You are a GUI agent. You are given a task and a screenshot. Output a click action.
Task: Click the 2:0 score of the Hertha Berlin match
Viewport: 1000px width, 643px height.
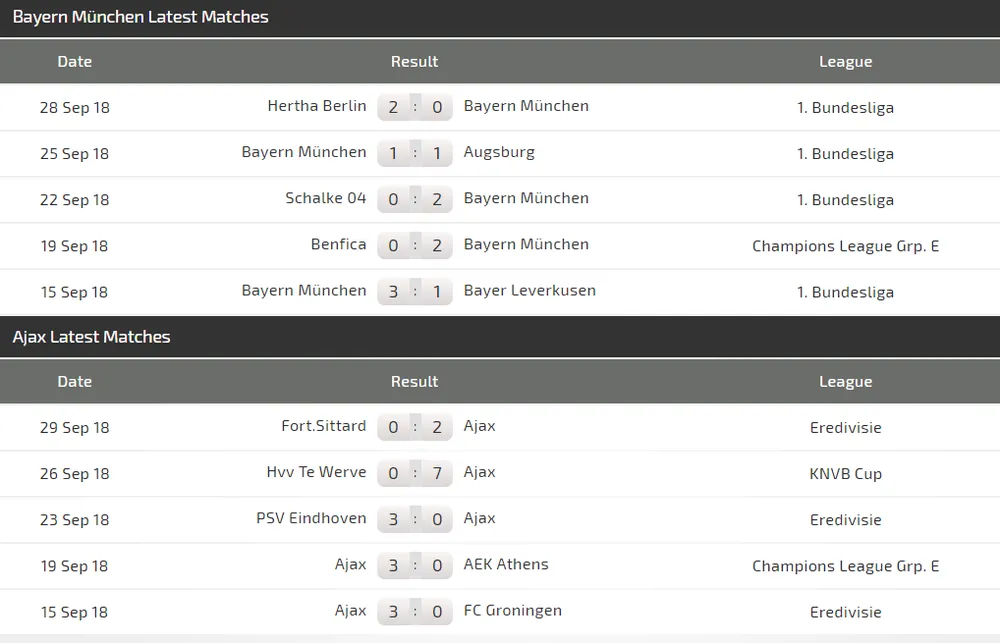click(415, 107)
